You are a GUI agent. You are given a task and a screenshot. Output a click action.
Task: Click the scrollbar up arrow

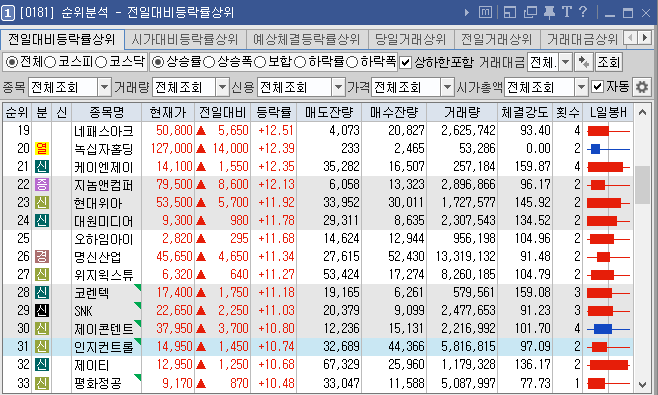(642, 112)
